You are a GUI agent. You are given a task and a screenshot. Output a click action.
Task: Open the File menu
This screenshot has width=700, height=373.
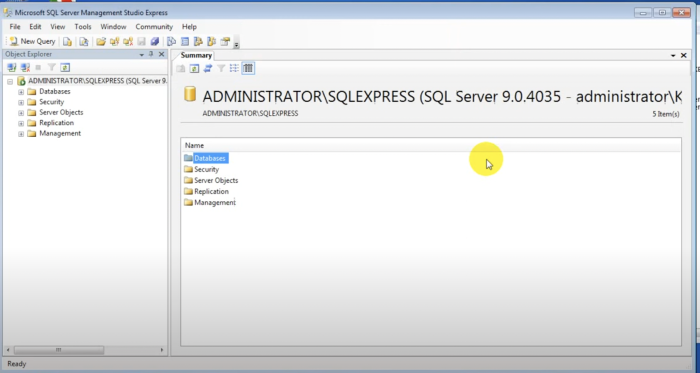tap(15, 27)
